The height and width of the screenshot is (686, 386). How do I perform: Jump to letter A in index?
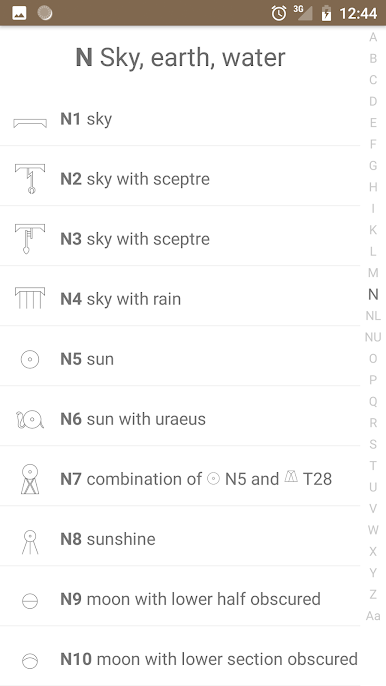coord(373,37)
